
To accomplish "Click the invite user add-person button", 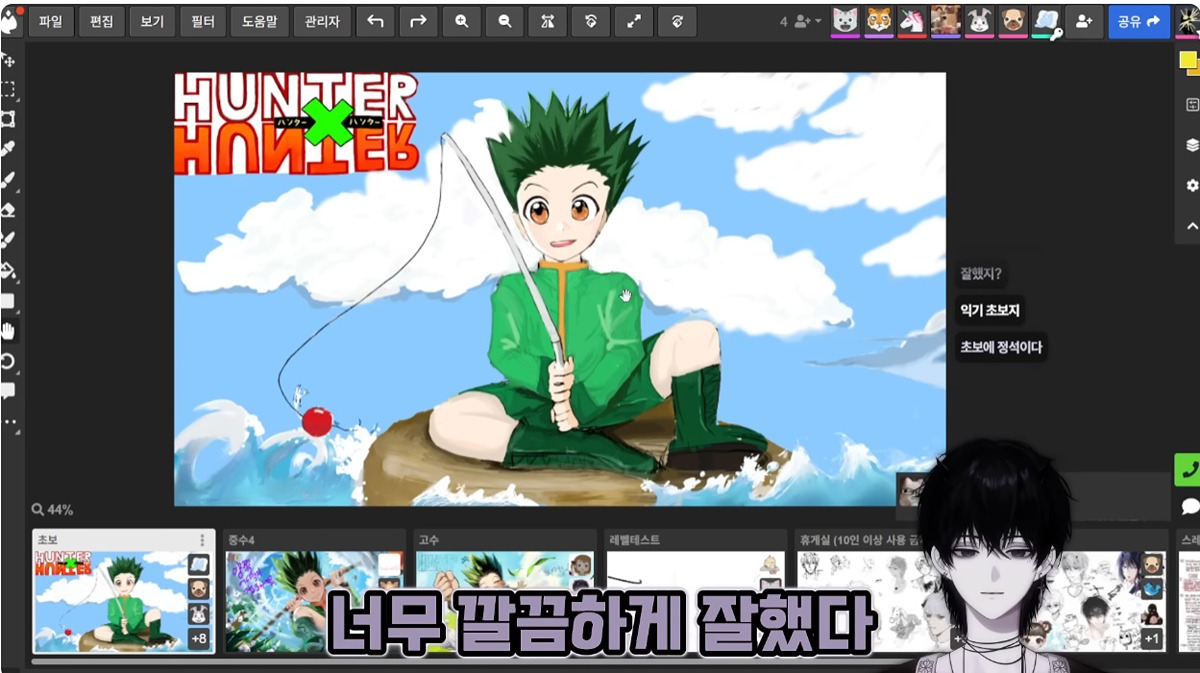I will (x=1084, y=21).
